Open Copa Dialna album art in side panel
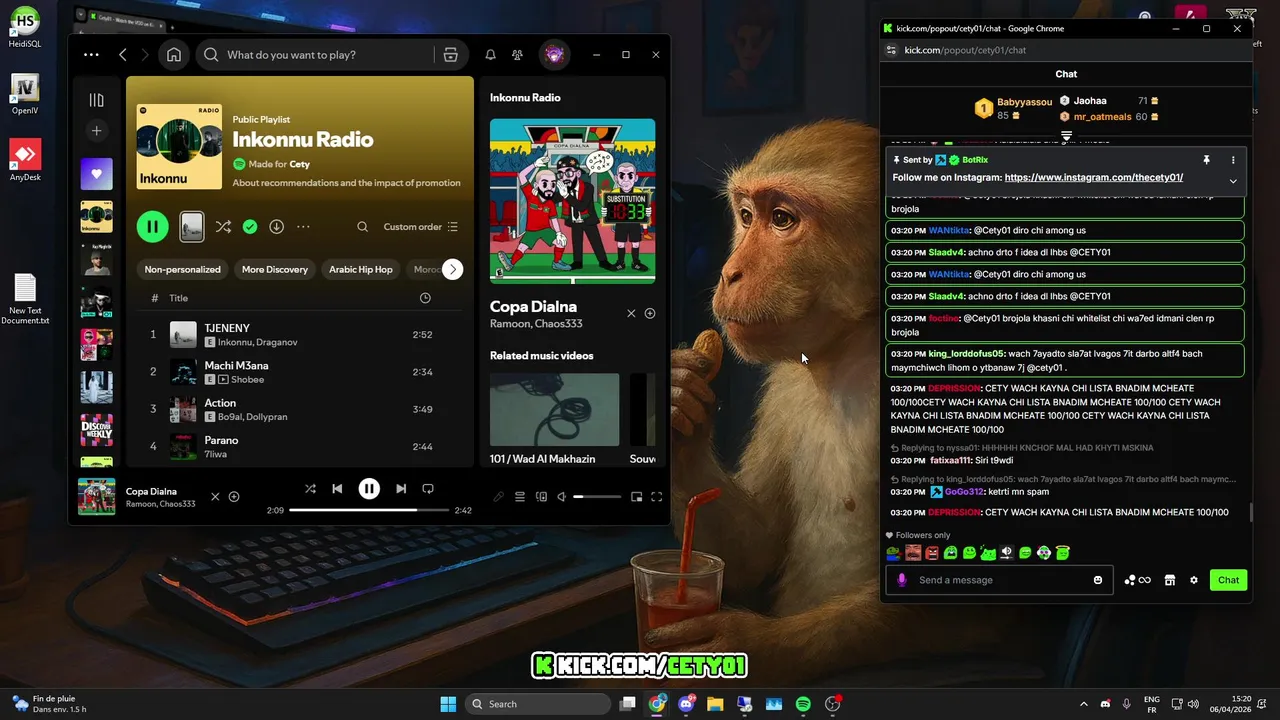Image resolution: width=1280 pixels, height=720 pixels. (x=572, y=201)
